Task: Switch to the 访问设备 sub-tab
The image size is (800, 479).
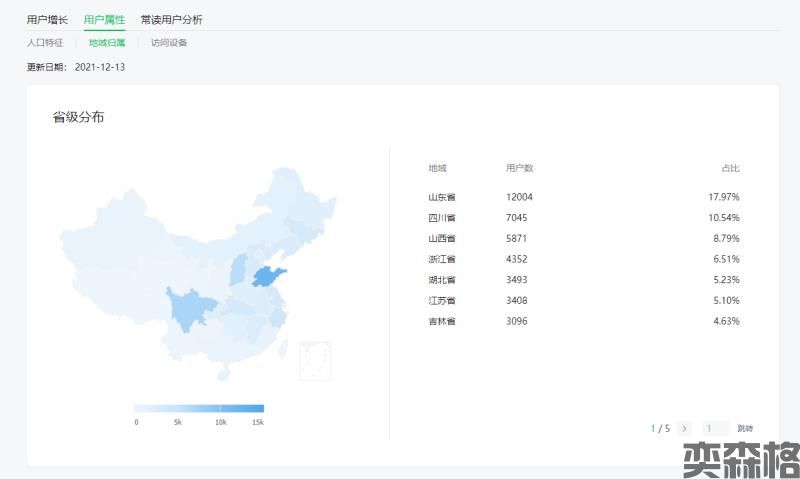Action: 169,43
